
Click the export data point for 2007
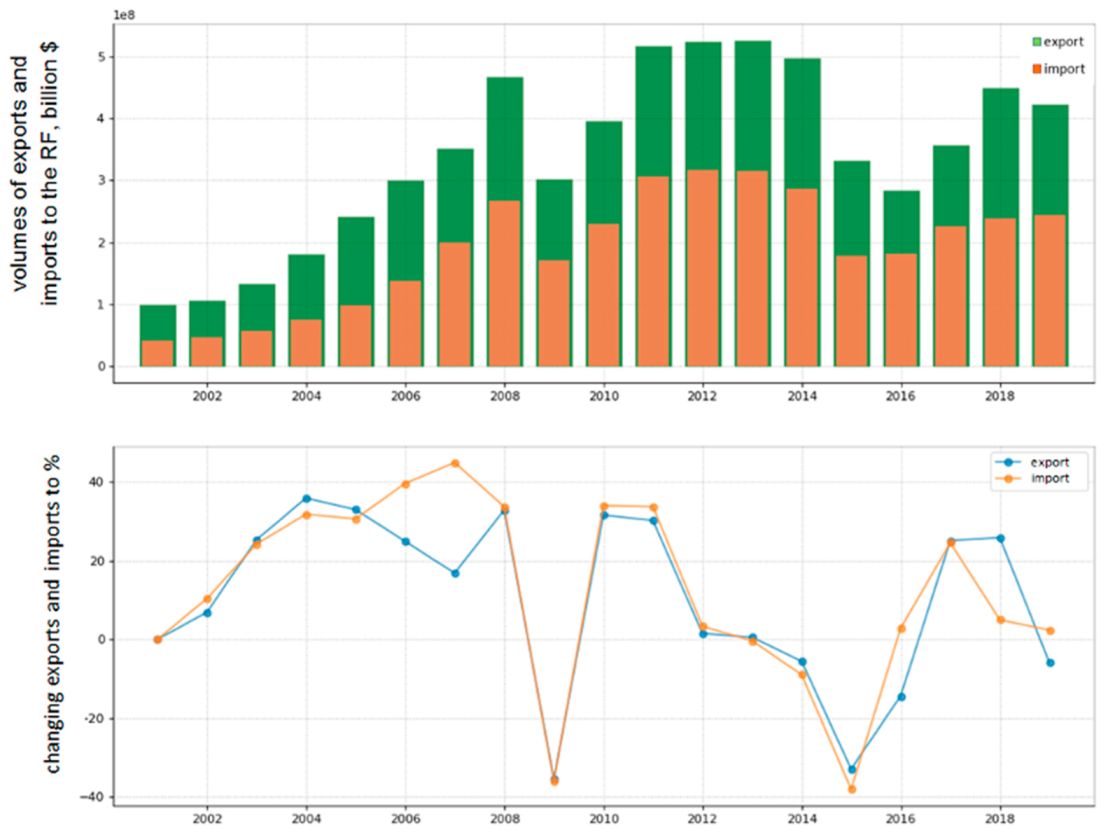[455, 573]
